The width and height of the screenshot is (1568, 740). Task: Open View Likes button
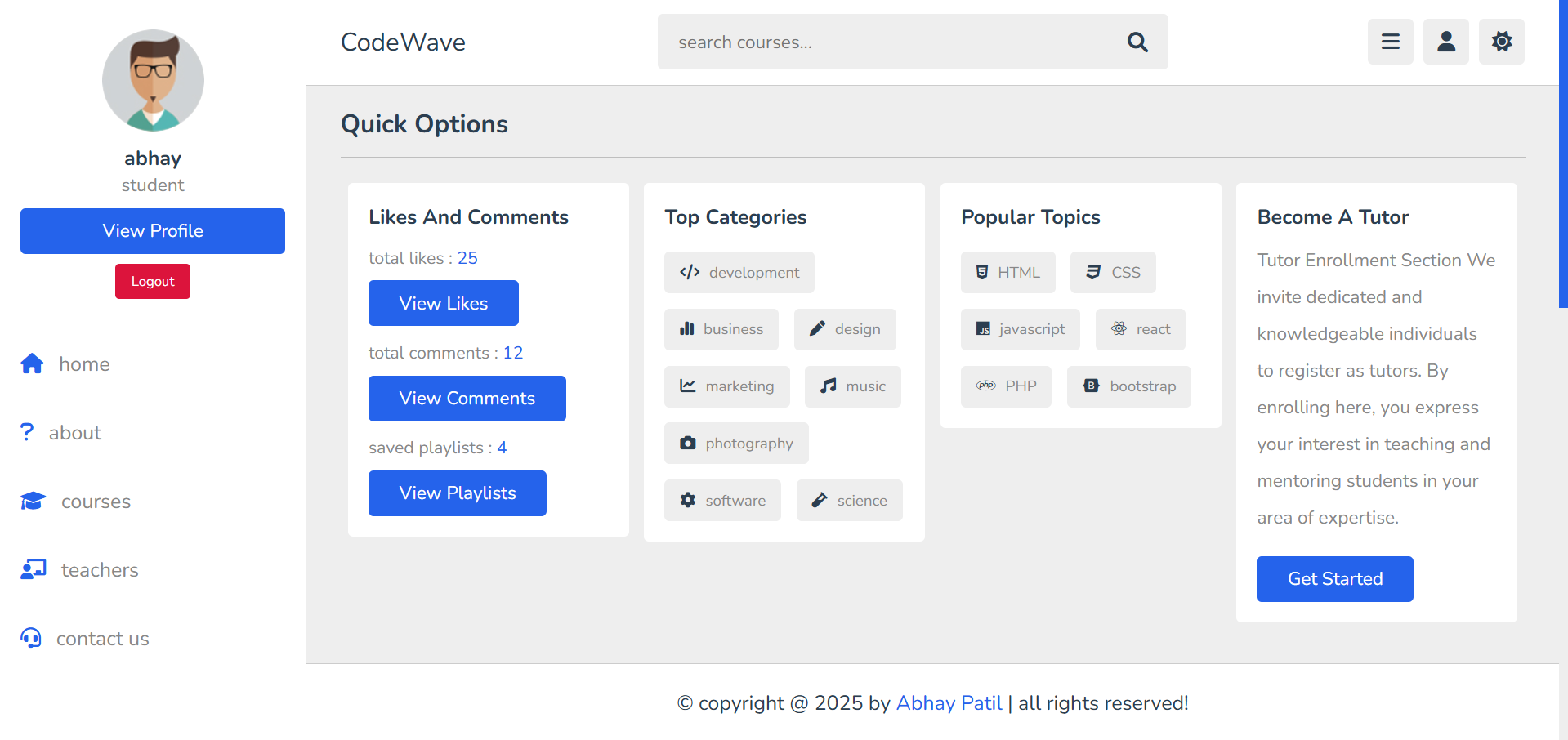443,303
